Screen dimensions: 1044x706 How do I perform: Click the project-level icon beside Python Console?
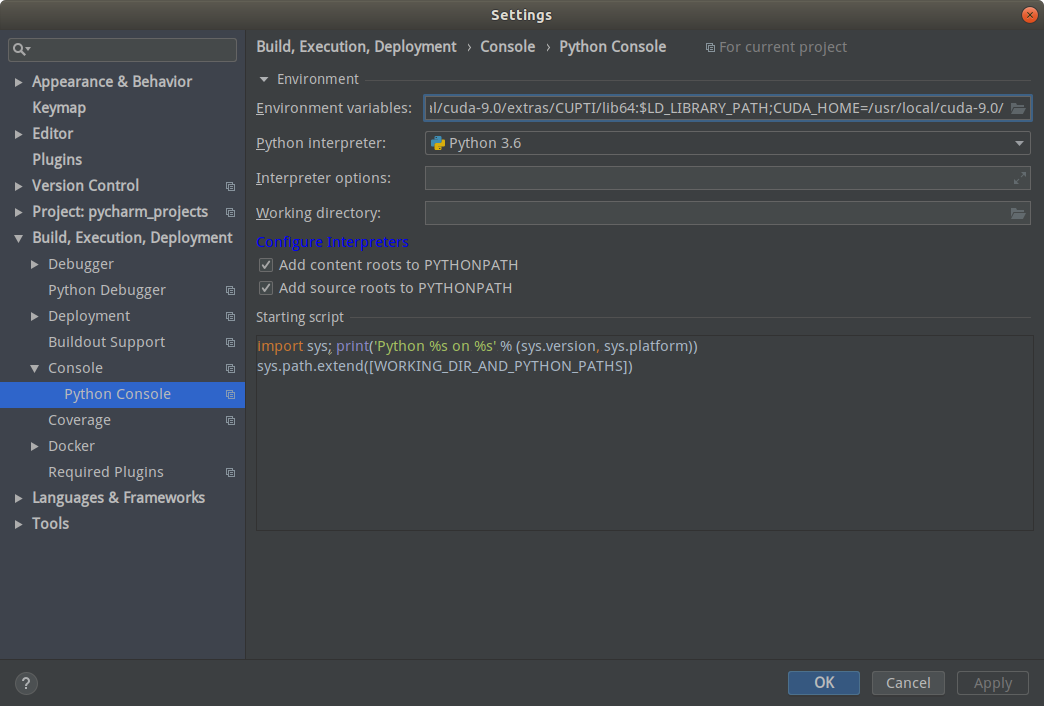[230, 394]
